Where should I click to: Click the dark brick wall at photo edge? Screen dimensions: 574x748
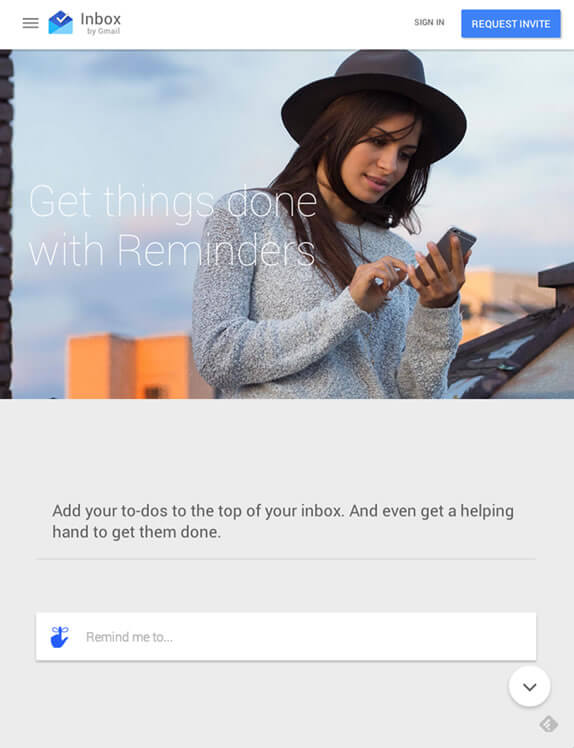[x=5, y=224]
